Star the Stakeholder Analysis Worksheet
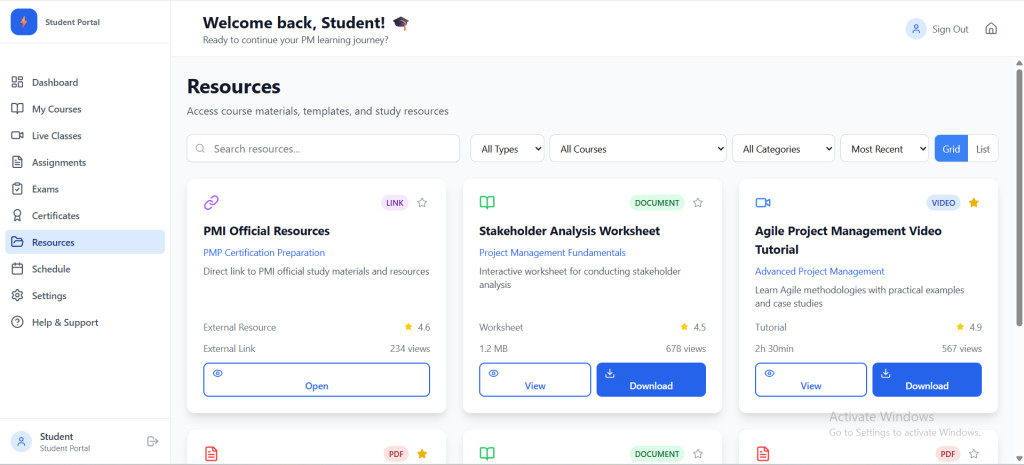The image size is (1024, 465). pyautogui.click(x=698, y=203)
